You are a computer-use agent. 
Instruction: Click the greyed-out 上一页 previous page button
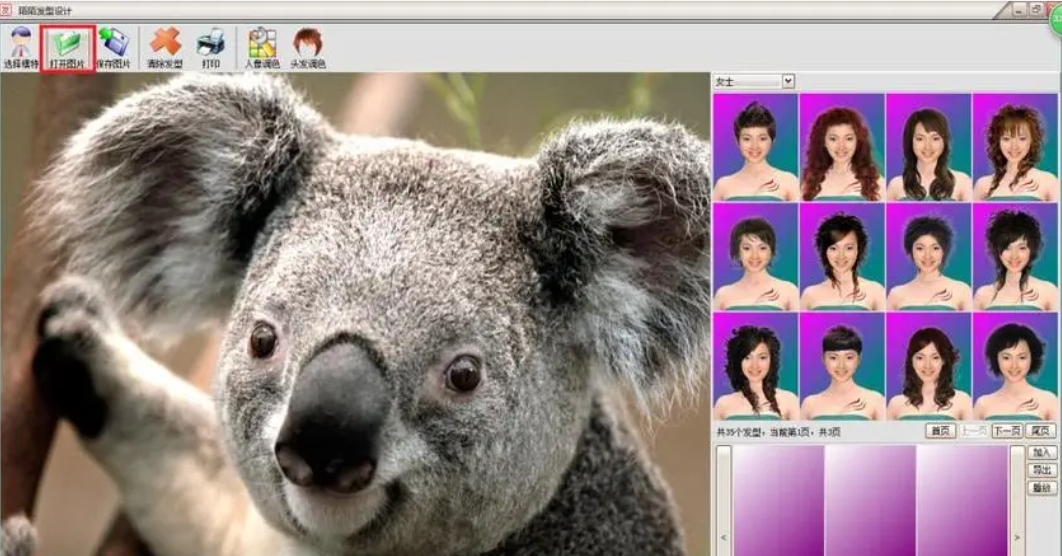973,431
